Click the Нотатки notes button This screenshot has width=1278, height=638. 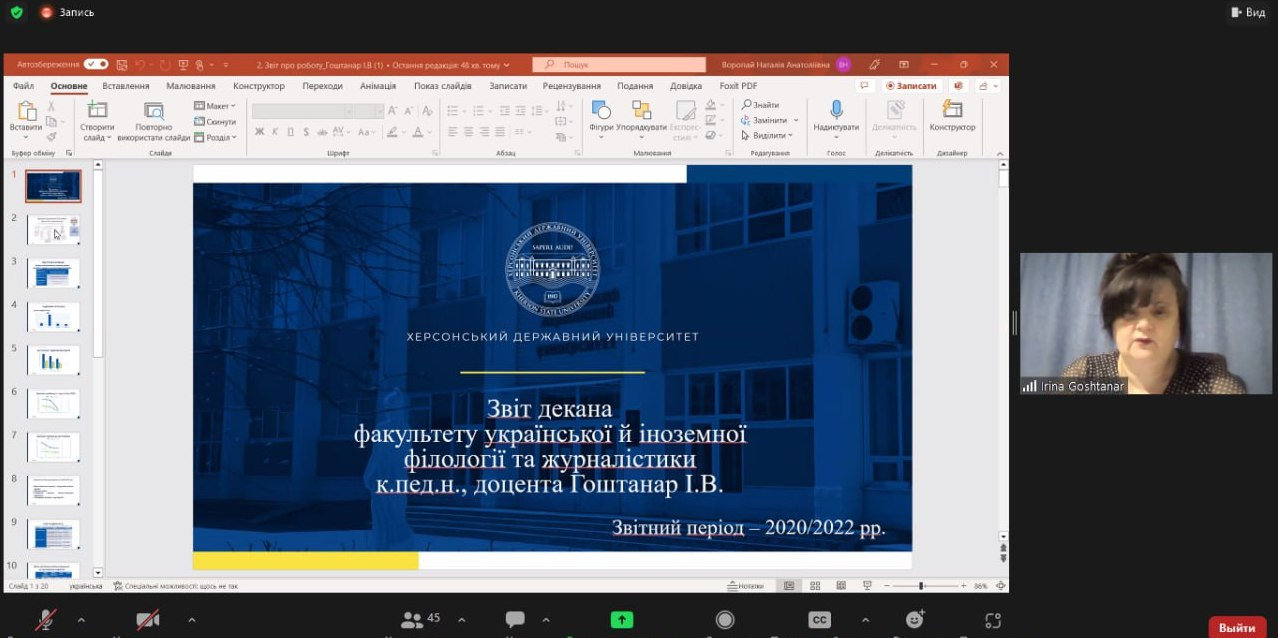pos(746,586)
